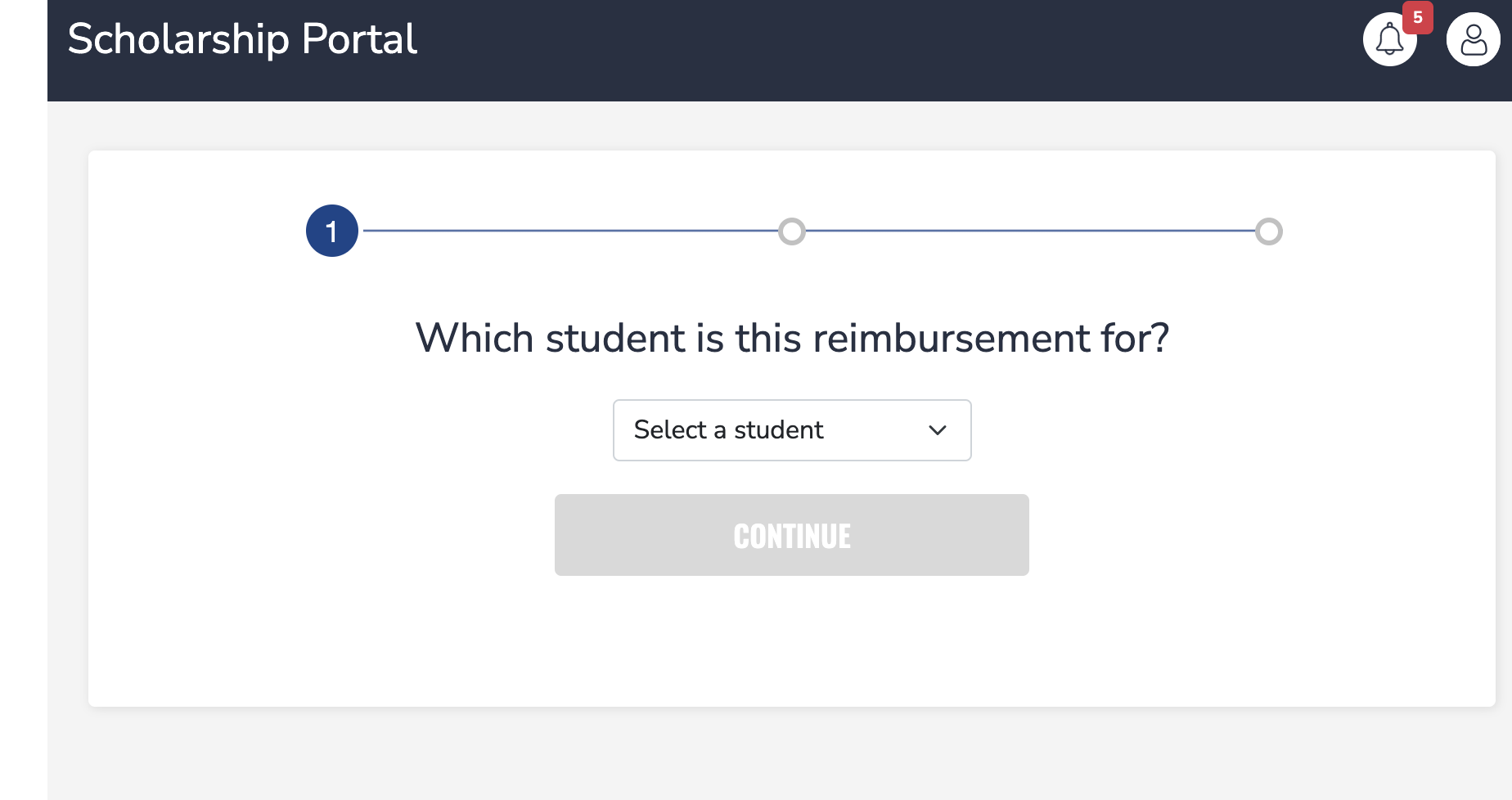The width and height of the screenshot is (1512, 800).
Task: Open the user profile menu
Action: [1473, 40]
